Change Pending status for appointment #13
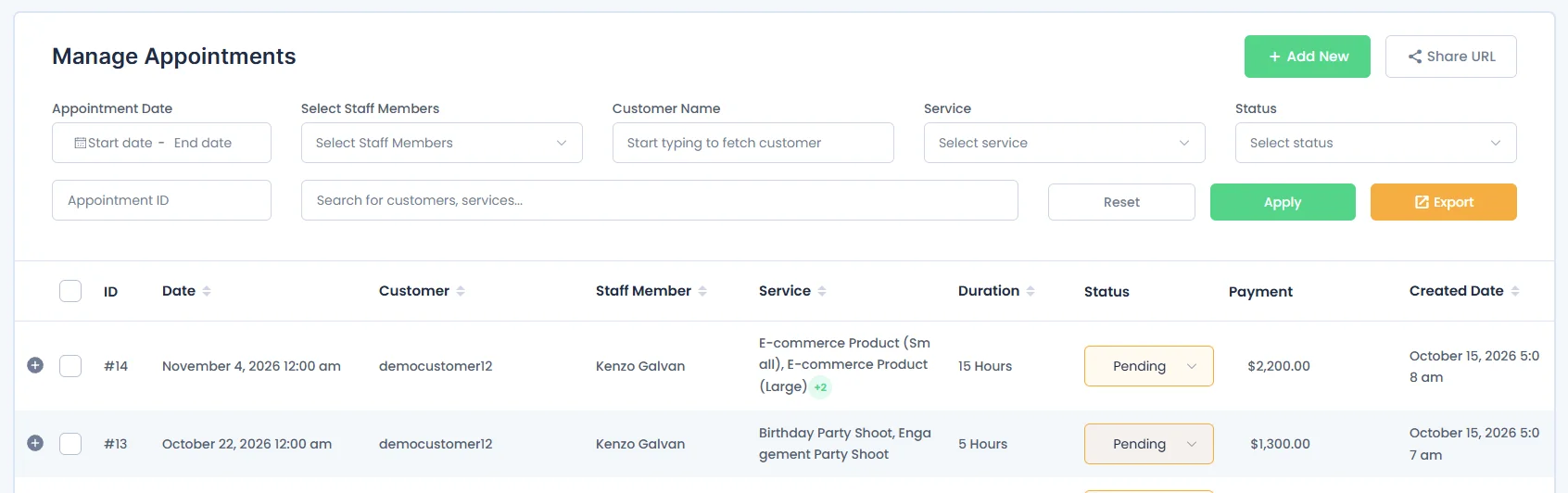The width and height of the screenshot is (1568, 493). pyautogui.click(x=1149, y=444)
